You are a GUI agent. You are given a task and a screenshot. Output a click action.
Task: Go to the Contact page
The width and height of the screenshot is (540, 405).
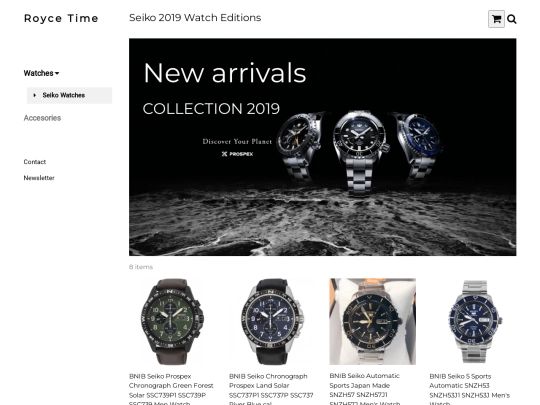(34, 162)
